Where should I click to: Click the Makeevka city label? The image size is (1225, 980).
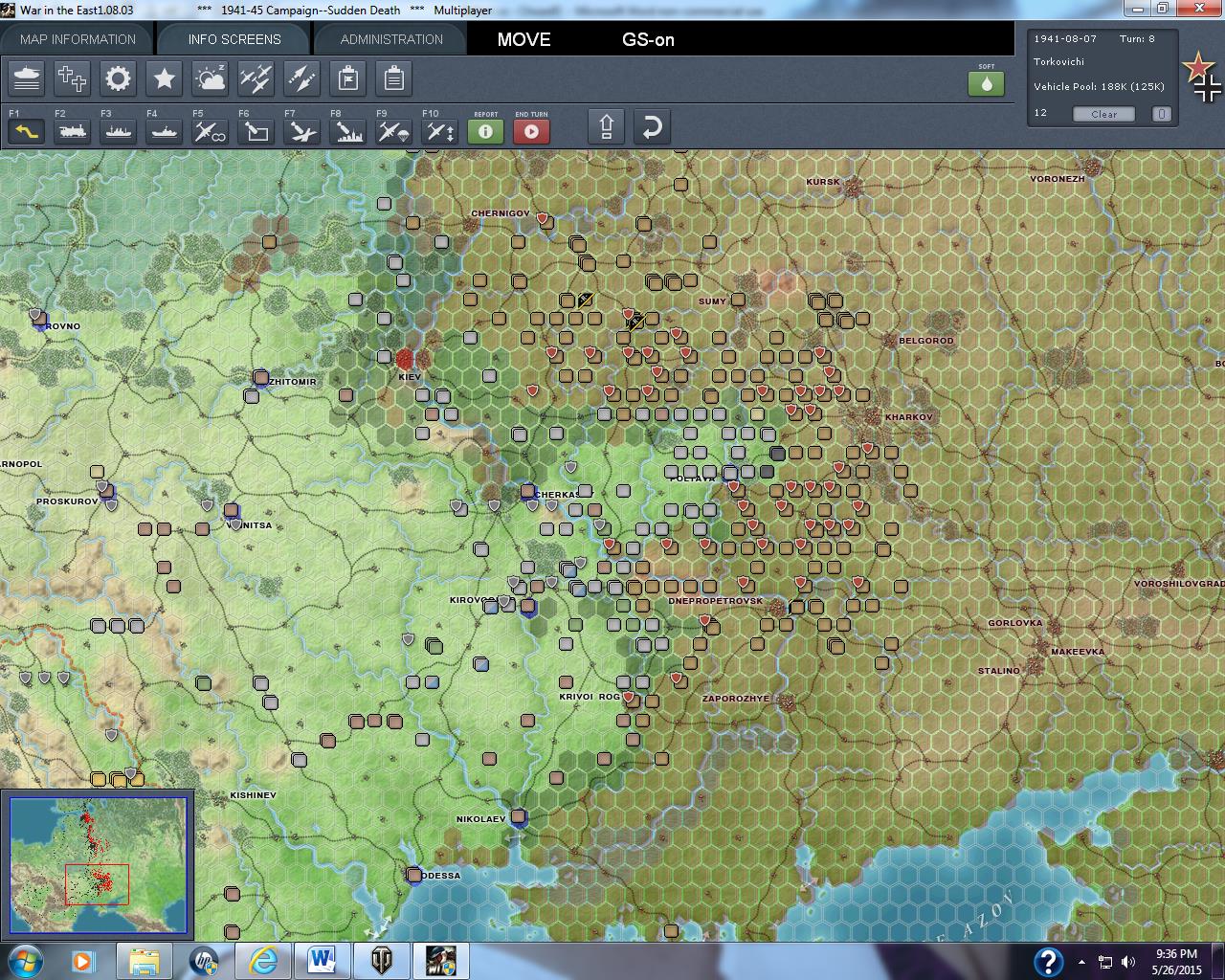pos(1078,652)
